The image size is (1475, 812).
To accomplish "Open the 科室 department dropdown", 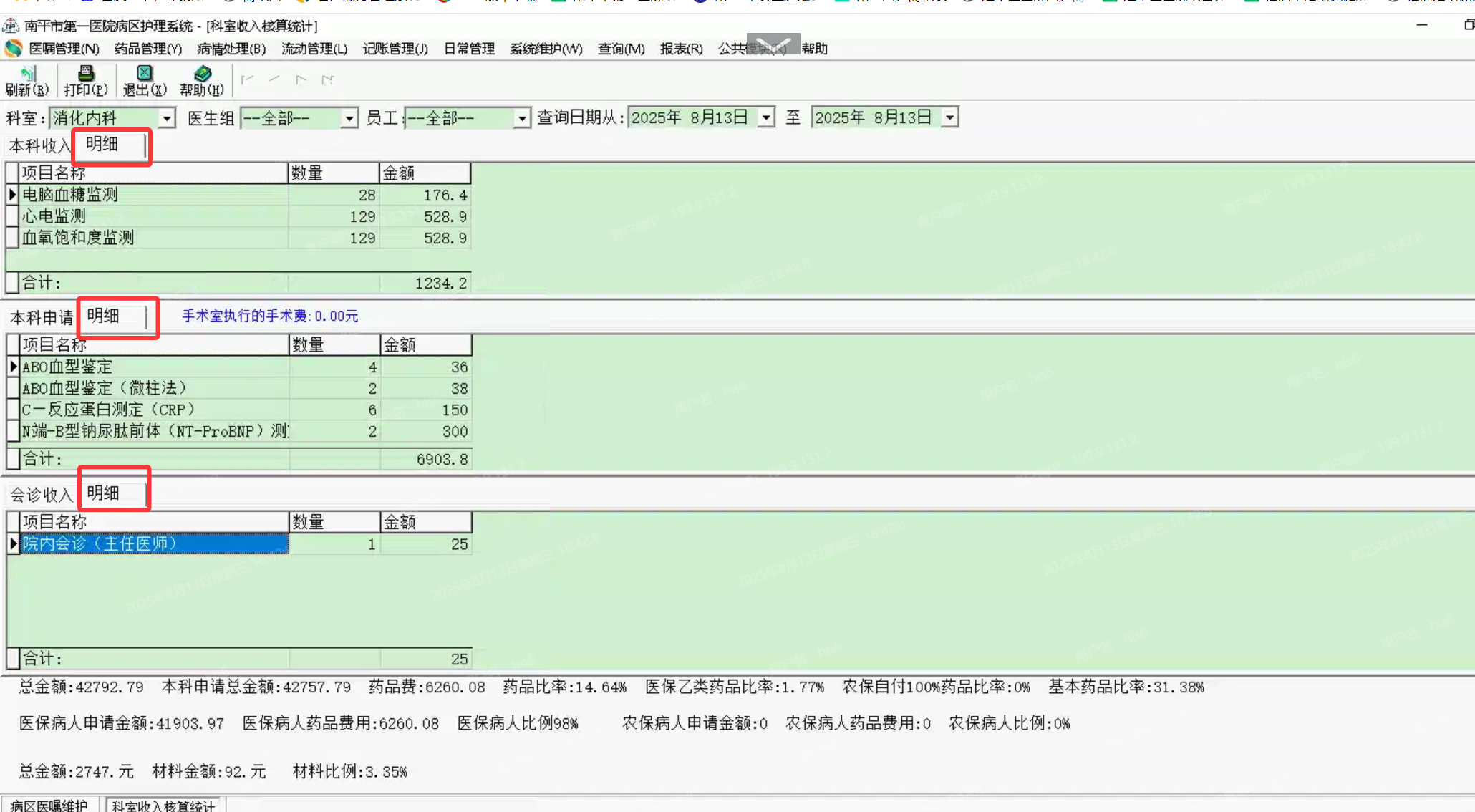I will click(x=167, y=118).
